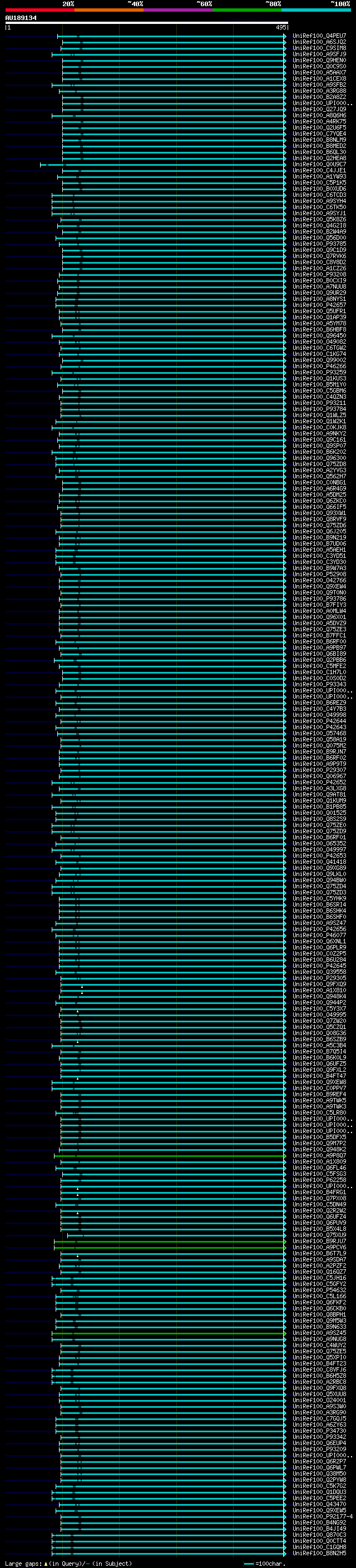Open the hit UniRef100_P46266
The width and height of the screenshot is (356, 1568).
click(319, 366)
